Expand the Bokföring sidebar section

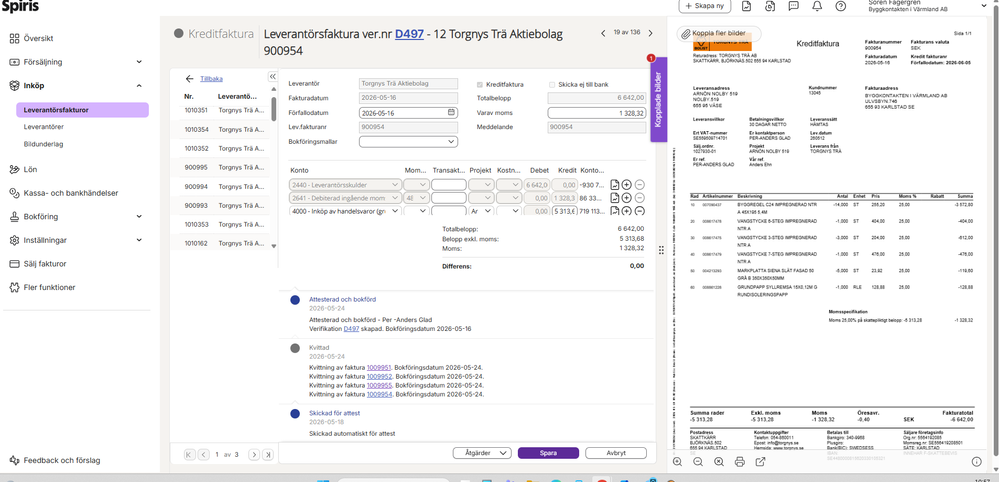point(139,216)
